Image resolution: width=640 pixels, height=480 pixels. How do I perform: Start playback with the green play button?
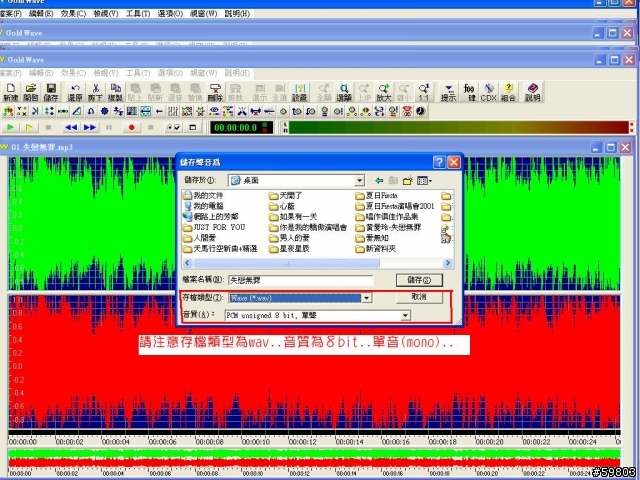click(11, 128)
